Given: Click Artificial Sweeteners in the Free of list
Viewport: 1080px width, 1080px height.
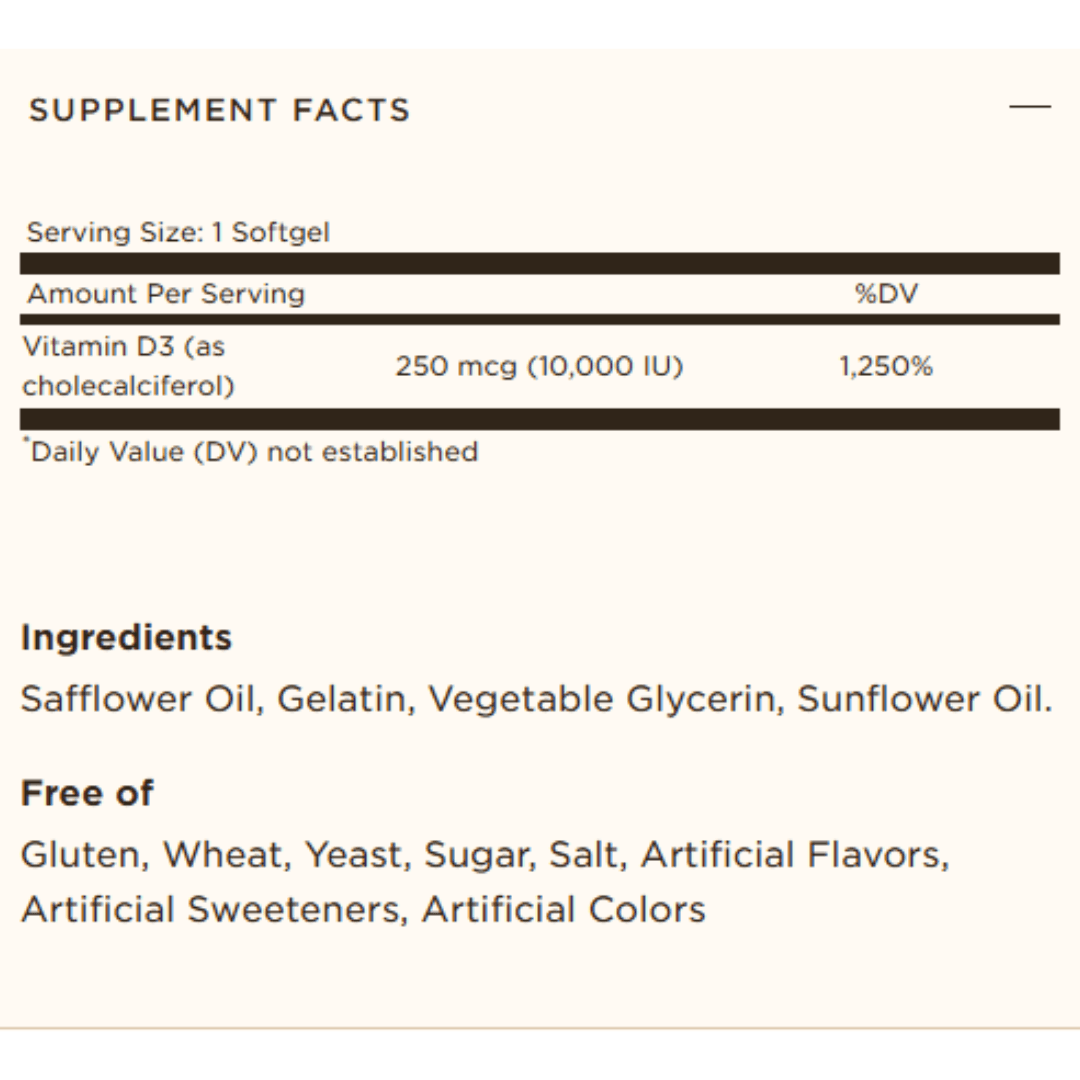Looking at the screenshot, I should coord(210,909).
